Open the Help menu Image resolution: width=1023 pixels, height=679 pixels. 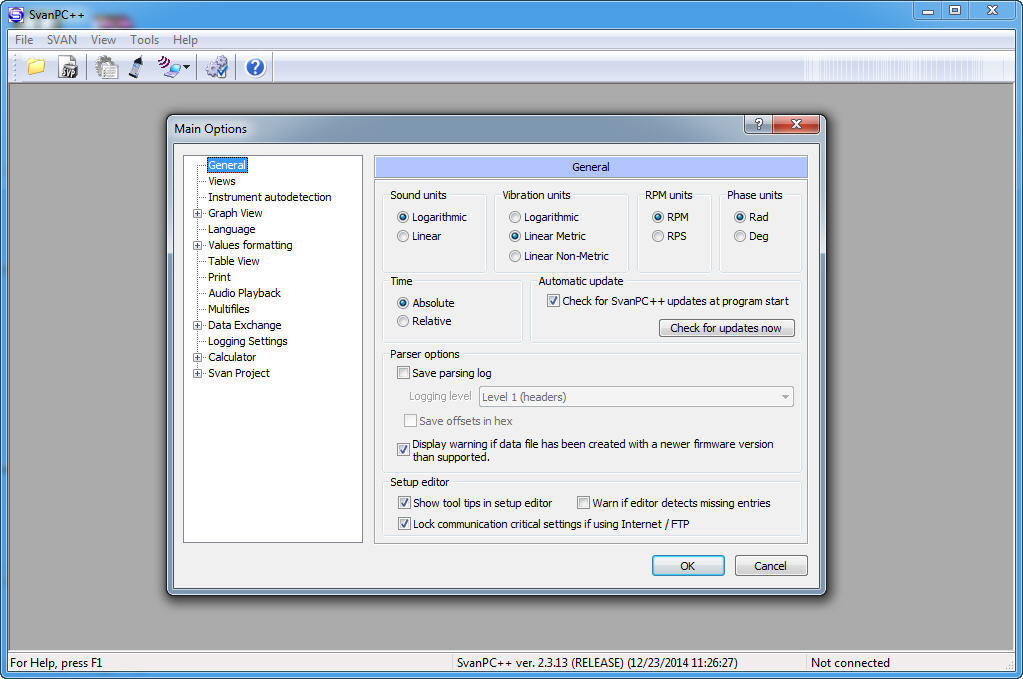[185, 40]
